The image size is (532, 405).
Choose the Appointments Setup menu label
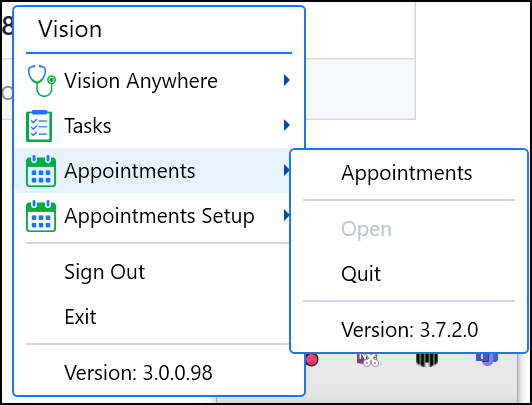click(x=159, y=216)
